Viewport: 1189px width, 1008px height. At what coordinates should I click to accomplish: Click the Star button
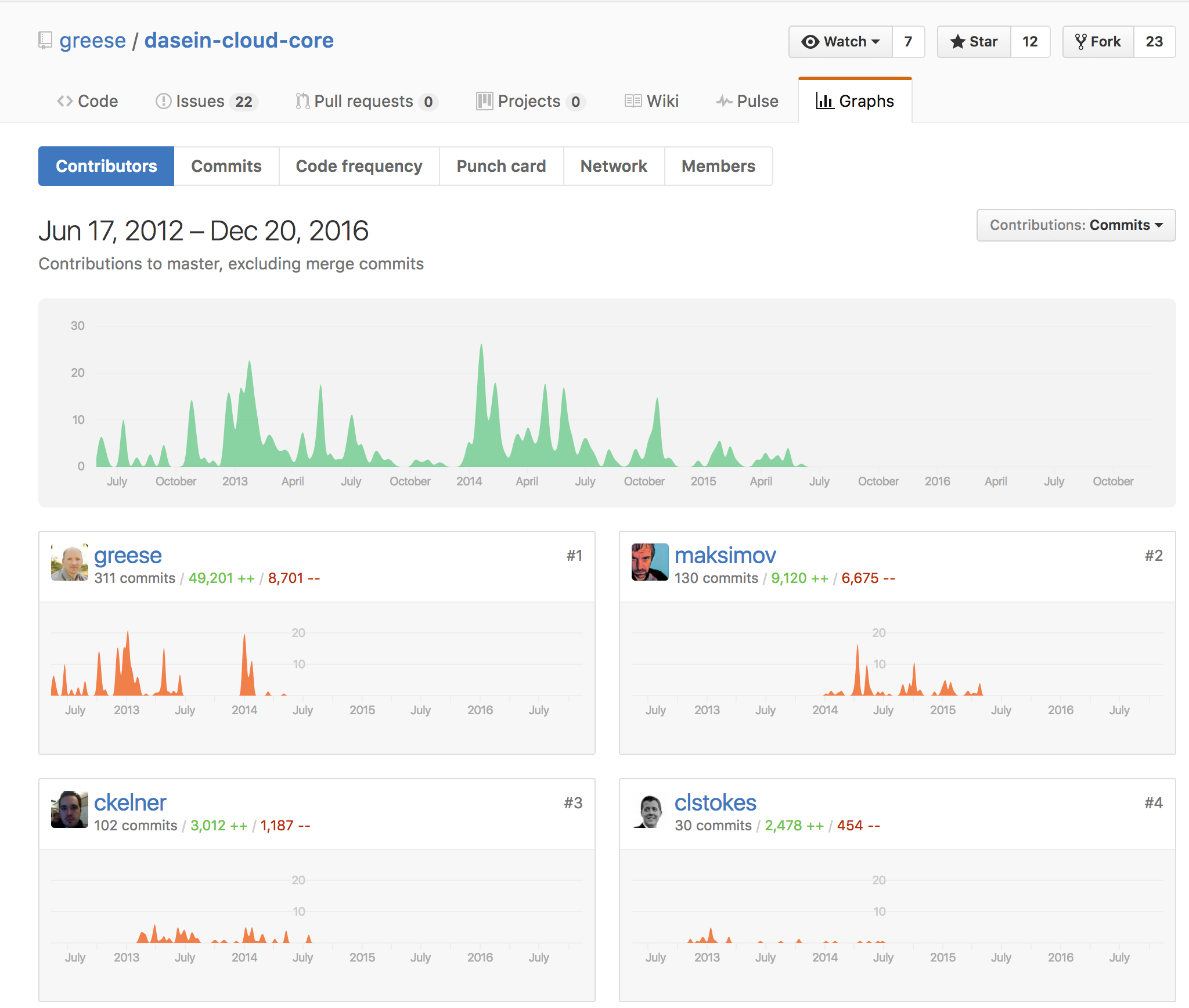(974, 42)
